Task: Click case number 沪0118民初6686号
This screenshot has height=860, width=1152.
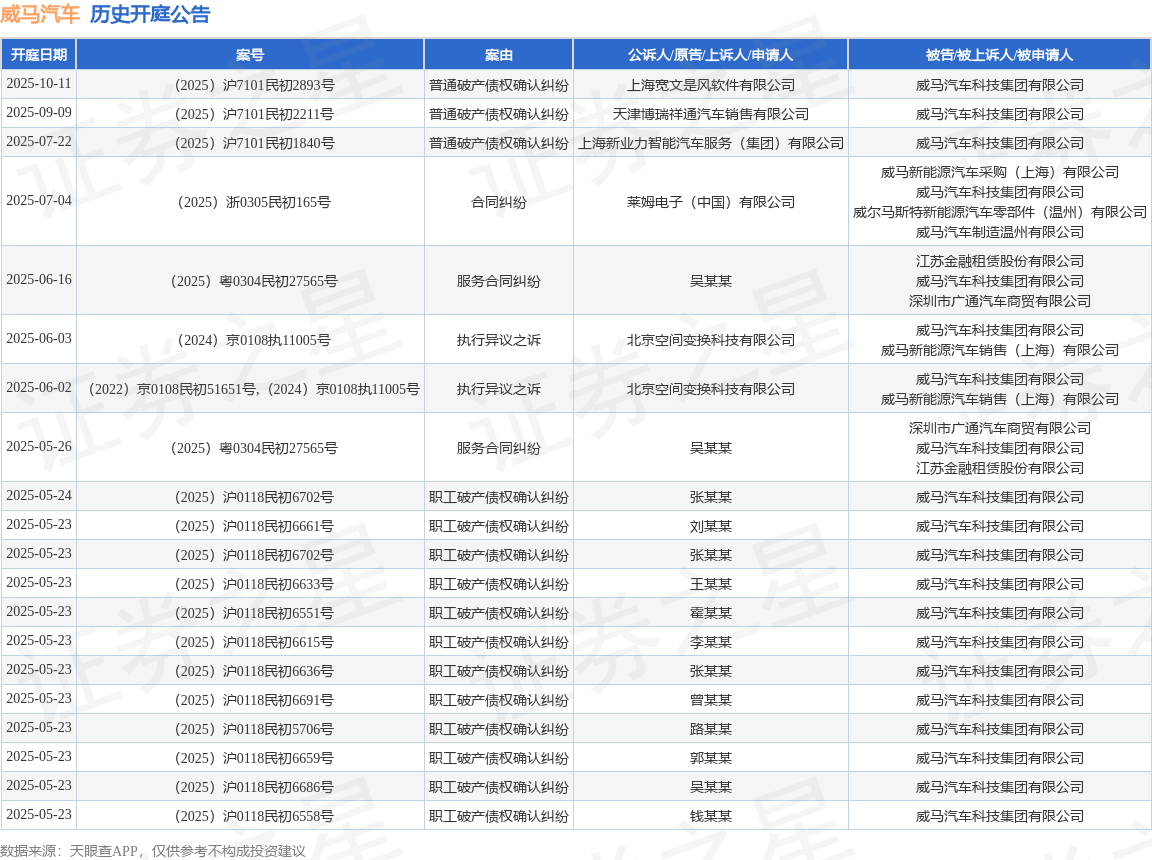Action: [254, 787]
